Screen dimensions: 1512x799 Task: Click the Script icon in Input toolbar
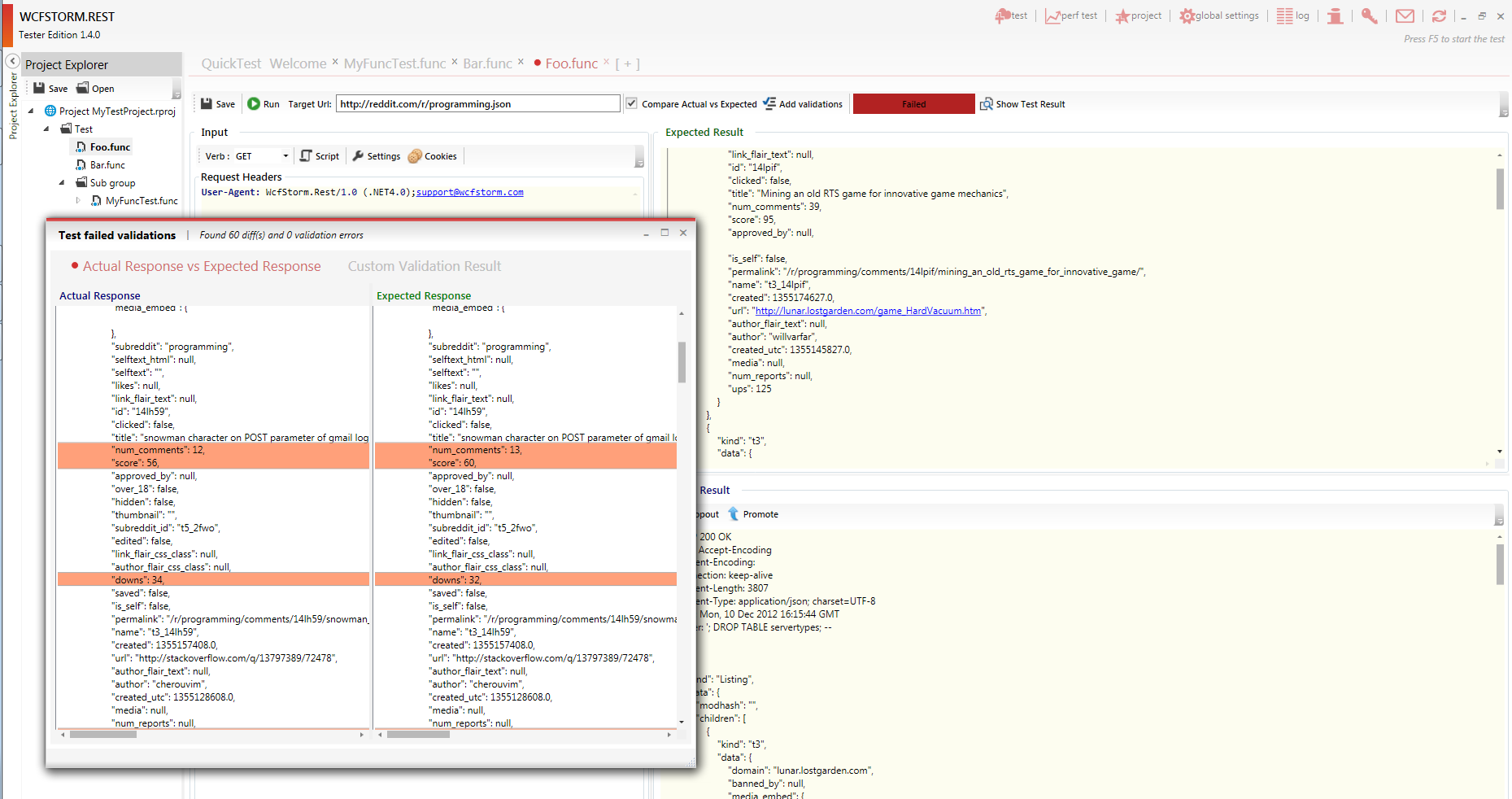(x=306, y=155)
